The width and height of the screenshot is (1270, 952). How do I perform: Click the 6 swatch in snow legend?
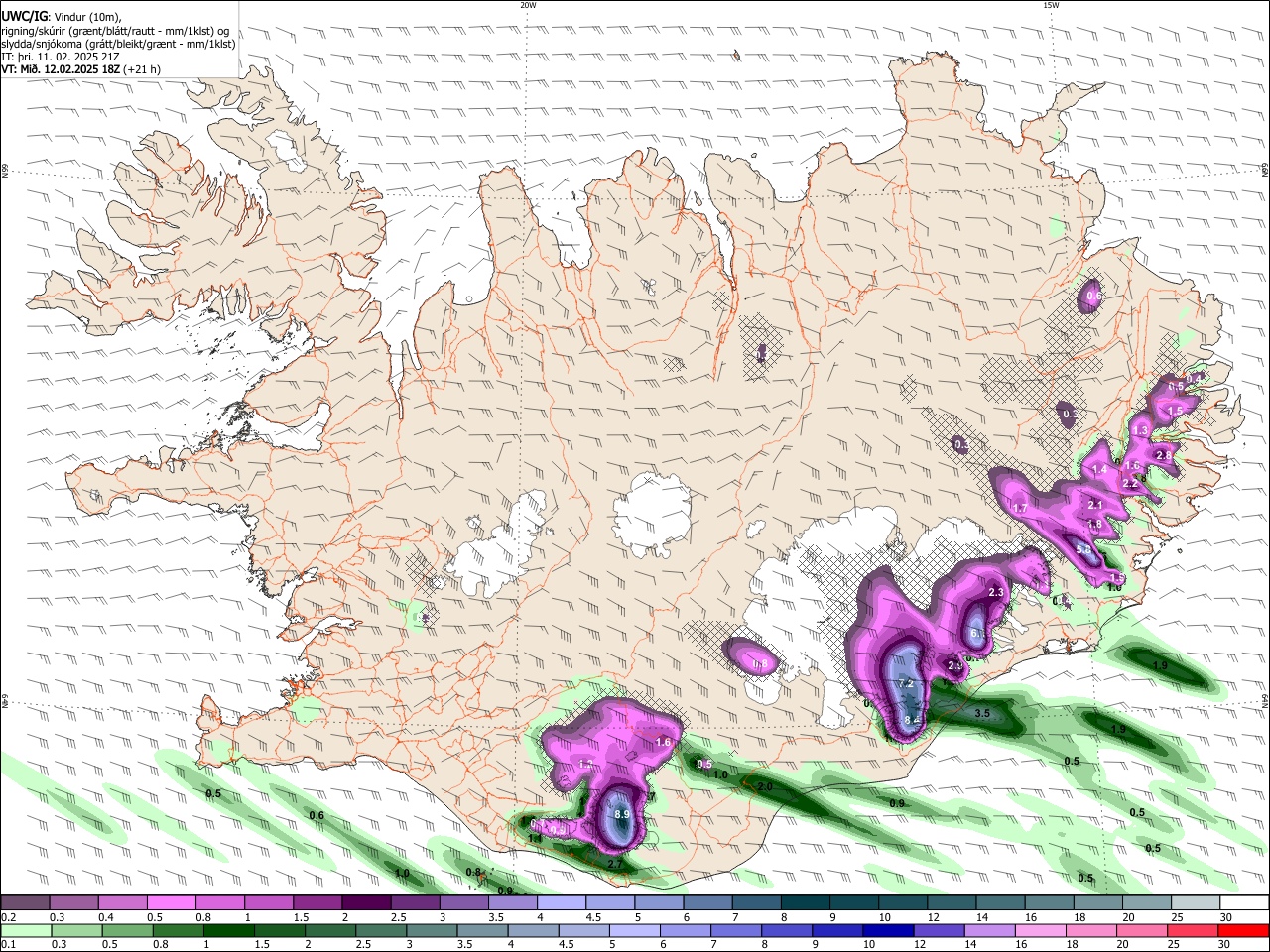[x=706, y=902]
